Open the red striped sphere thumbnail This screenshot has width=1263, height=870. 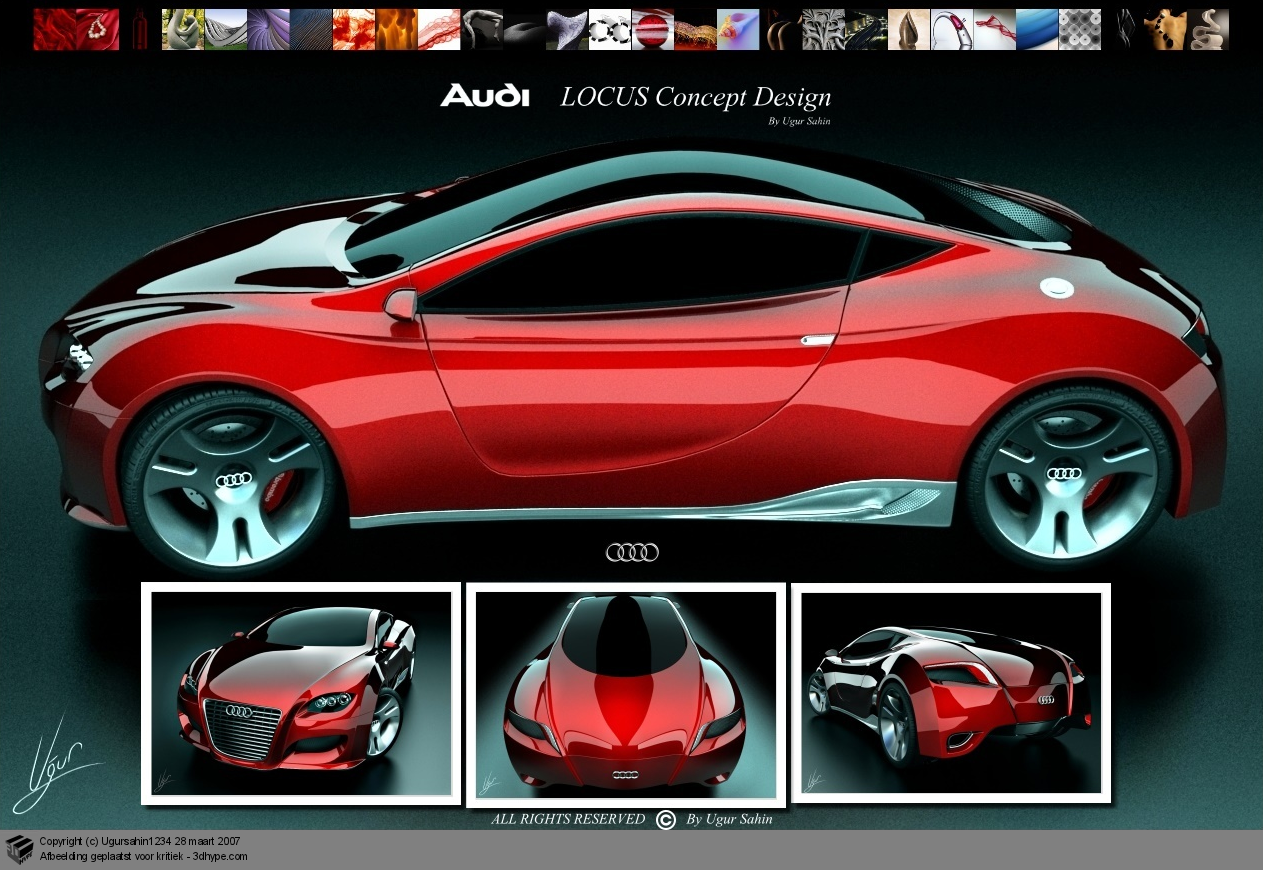[x=652, y=29]
